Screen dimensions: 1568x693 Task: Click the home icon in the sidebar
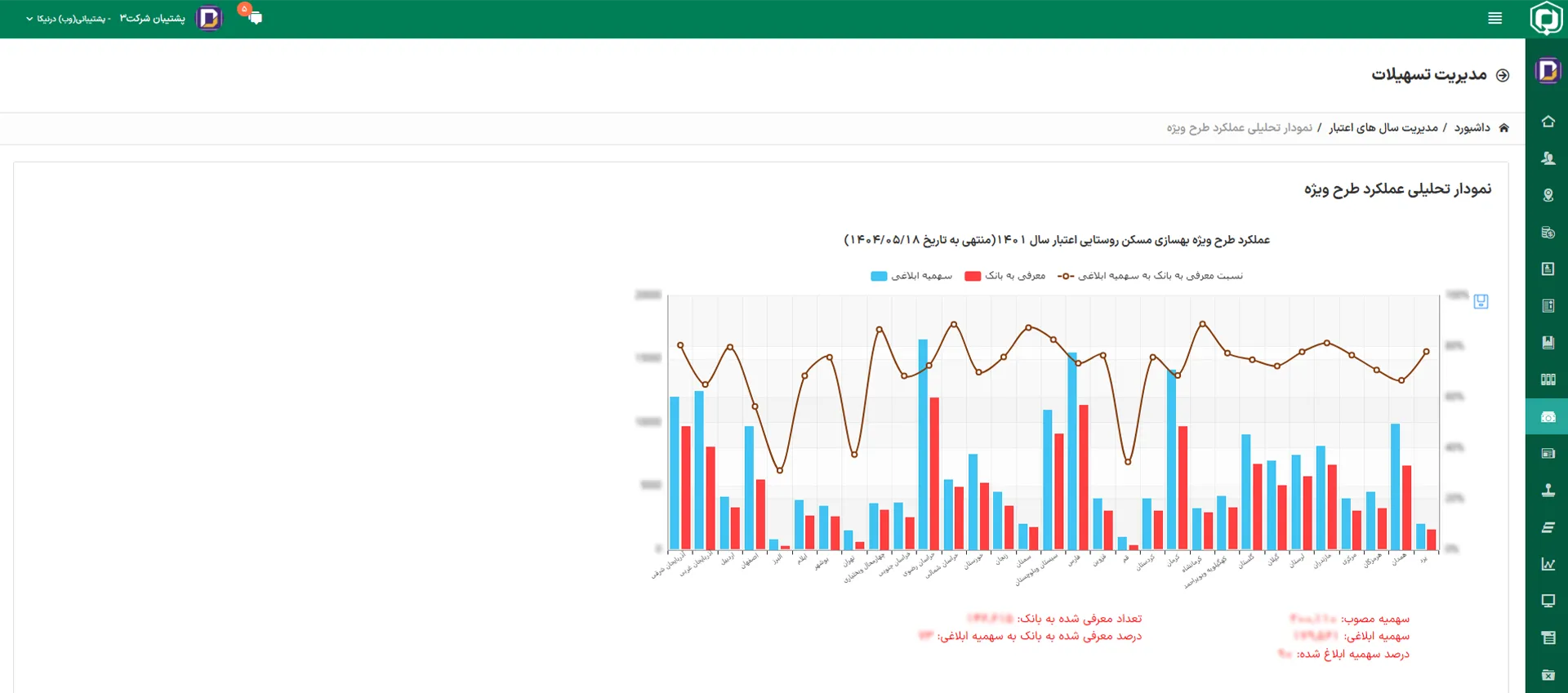pos(1548,122)
